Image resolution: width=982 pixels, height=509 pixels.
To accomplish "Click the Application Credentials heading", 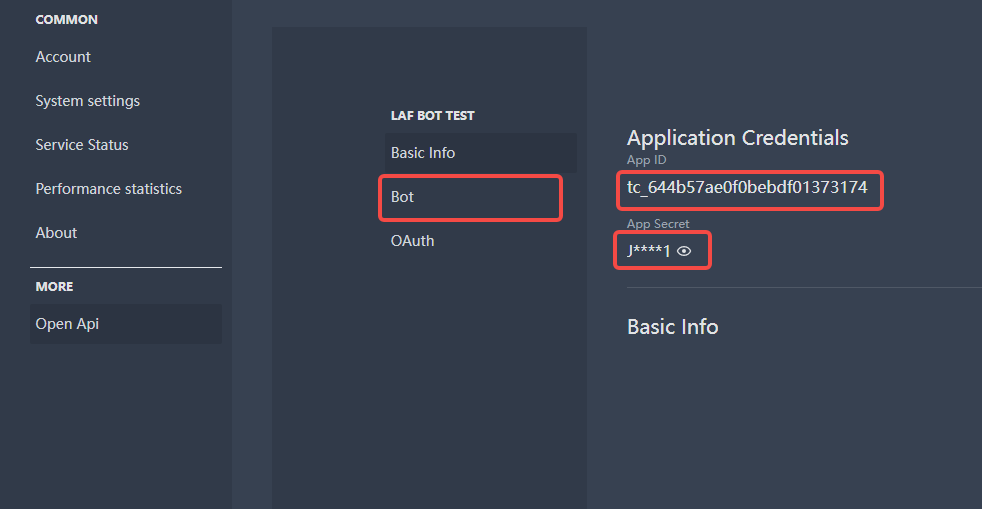I will pos(738,138).
